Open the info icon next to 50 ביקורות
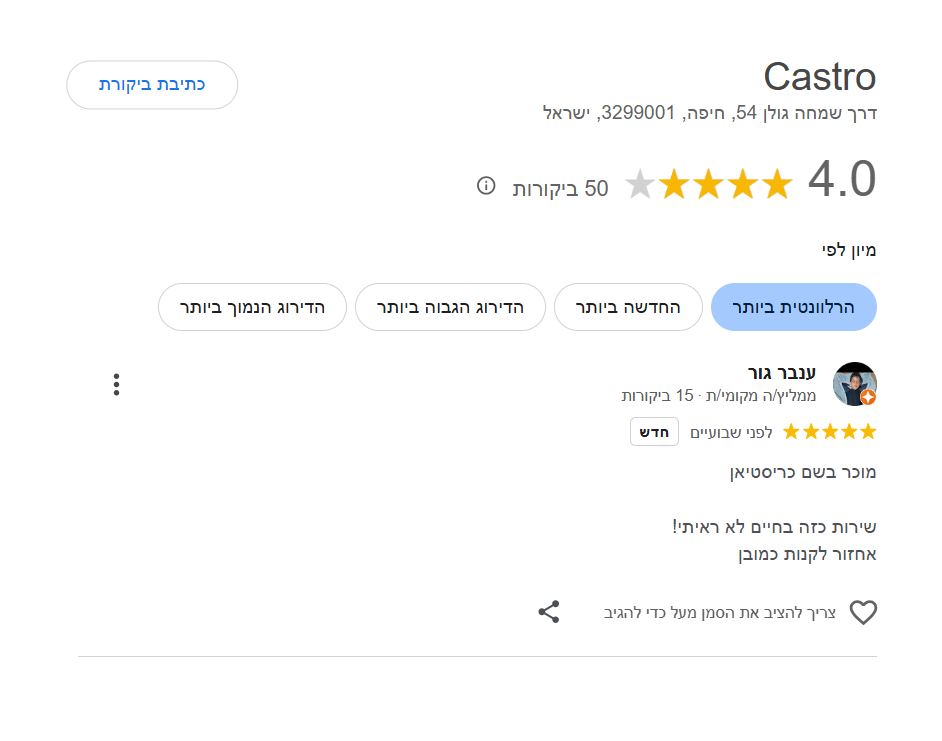The width and height of the screenshot is (942, 741). tap(486, 186)
